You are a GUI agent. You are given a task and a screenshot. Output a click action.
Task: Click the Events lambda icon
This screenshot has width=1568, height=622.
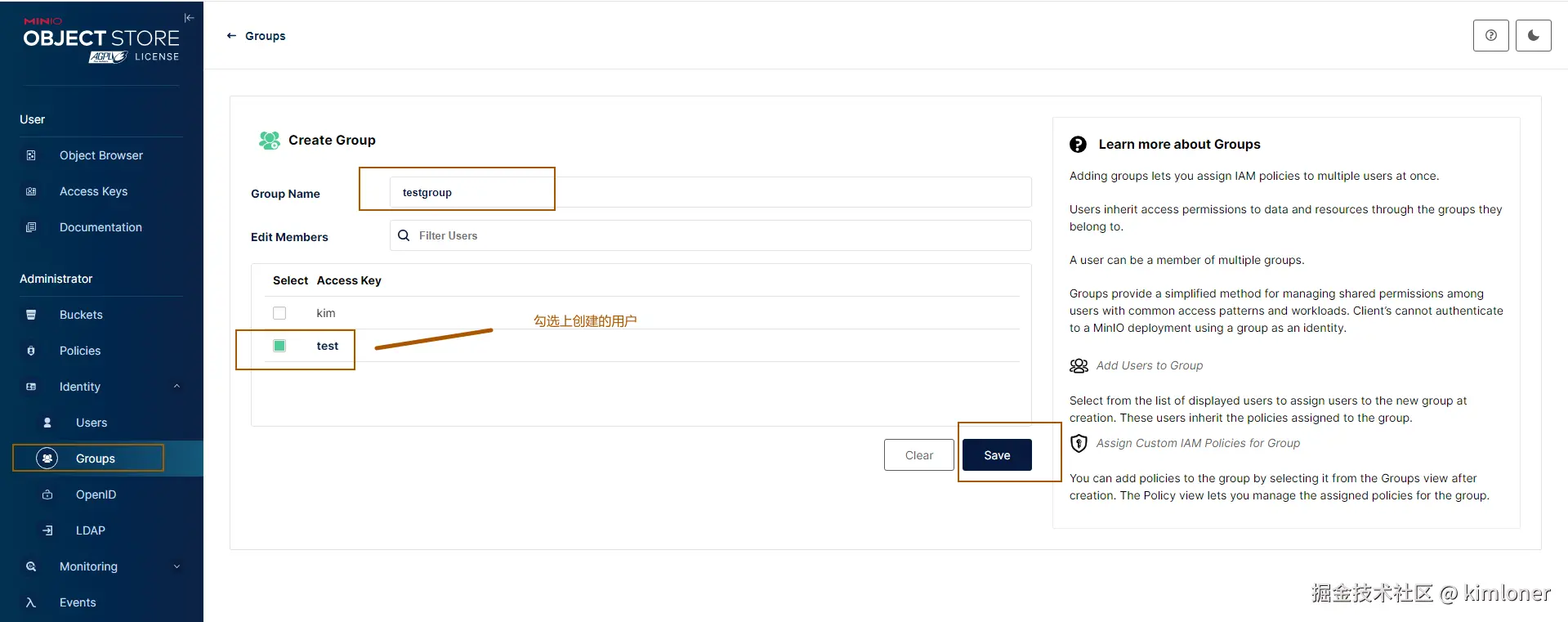pyautogui.click(x=31, y=602)
